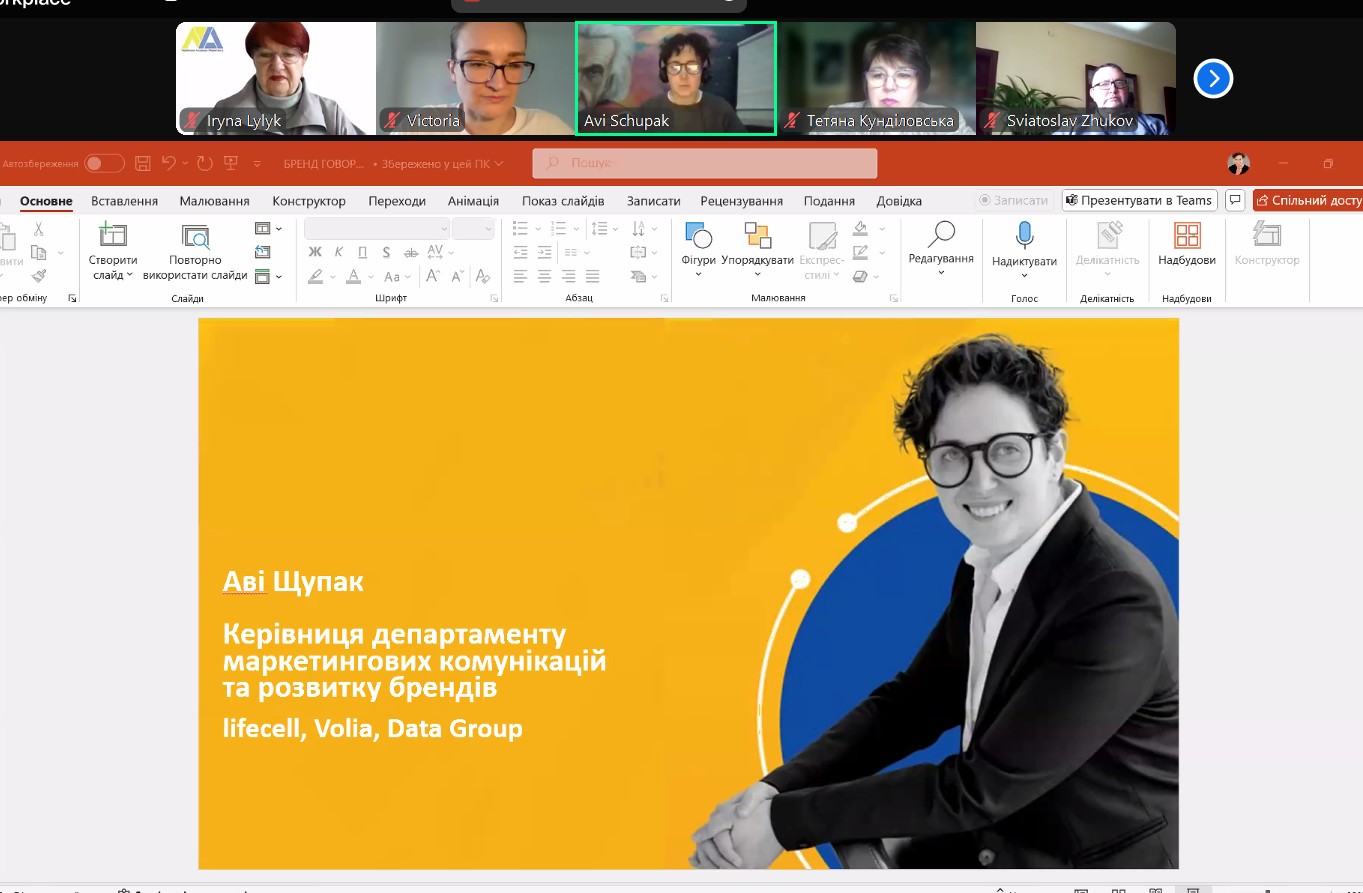1363x893 pixels.
Task: Undo the last action
Action: [x=169, y=163]
